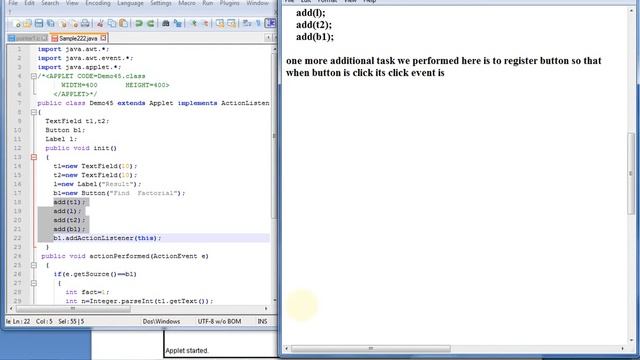Click the line TextField t1,t2;

click(x=77, y=121)
